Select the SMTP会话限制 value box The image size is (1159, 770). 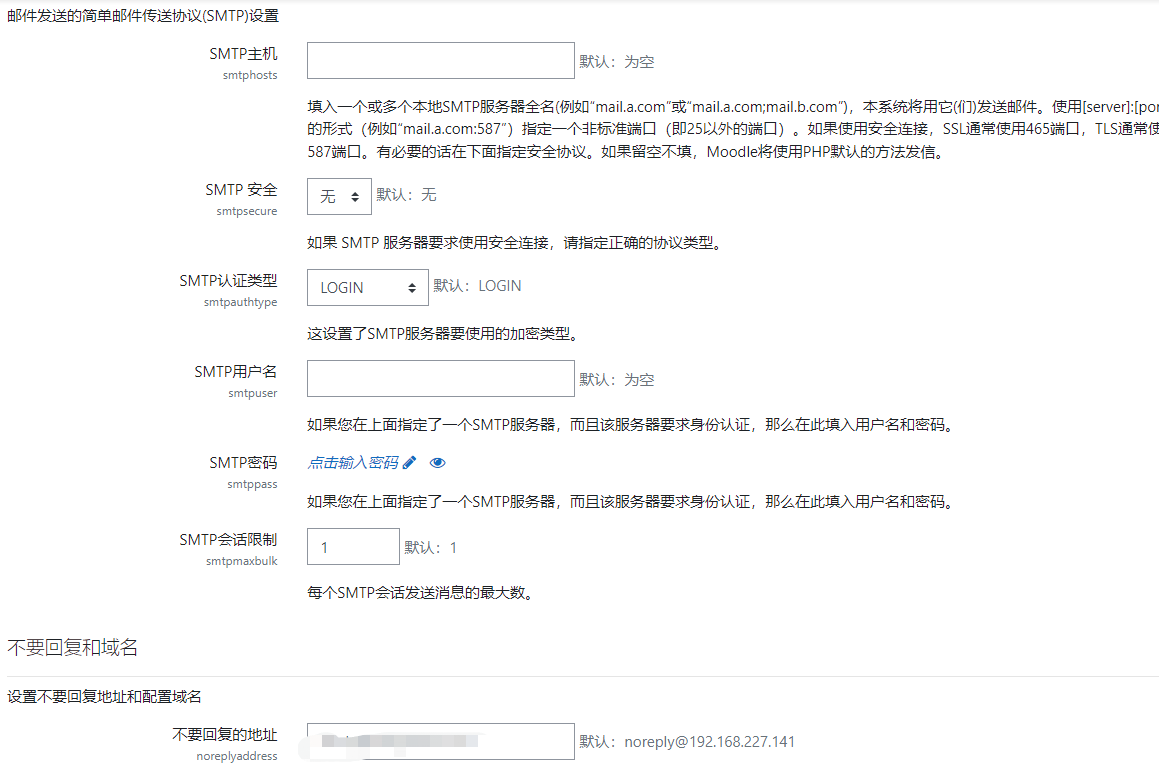click(x=353, y=546)
